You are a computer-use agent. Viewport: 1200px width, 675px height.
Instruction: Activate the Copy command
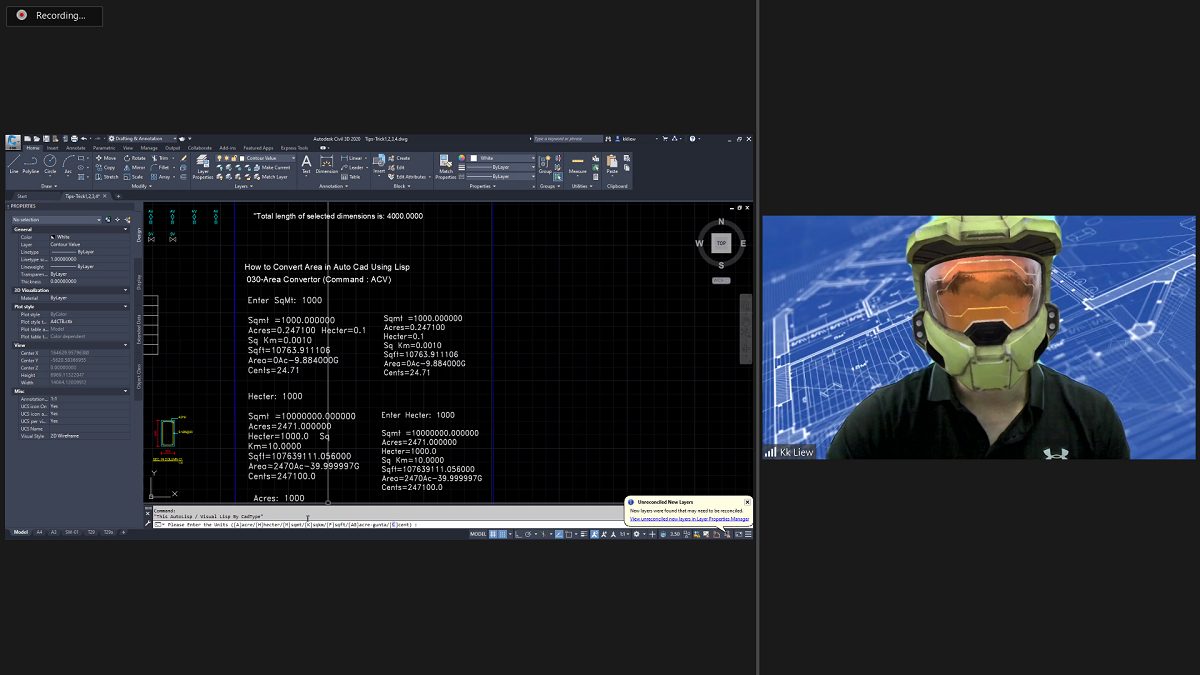click(105, 167)
